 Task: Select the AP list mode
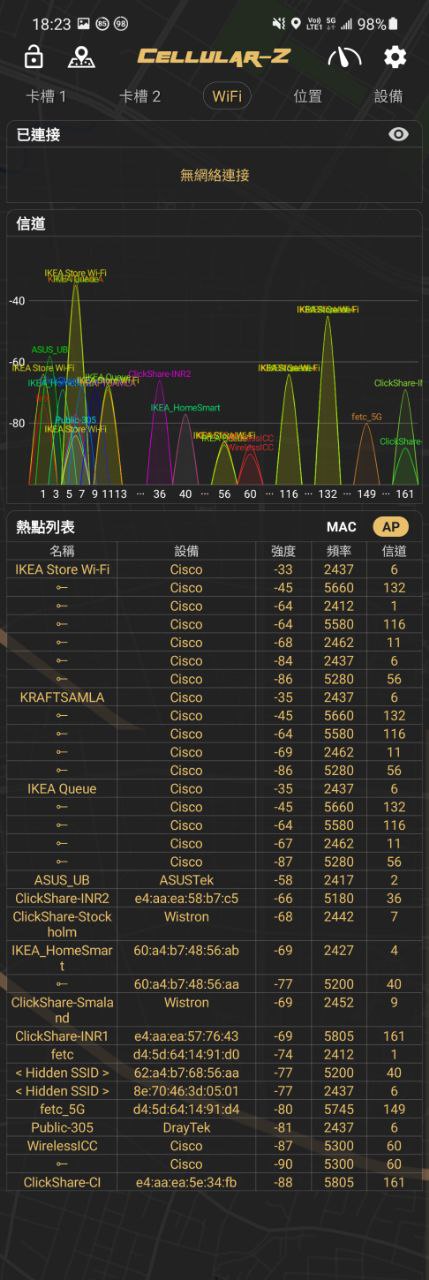[x=391, y=526]
